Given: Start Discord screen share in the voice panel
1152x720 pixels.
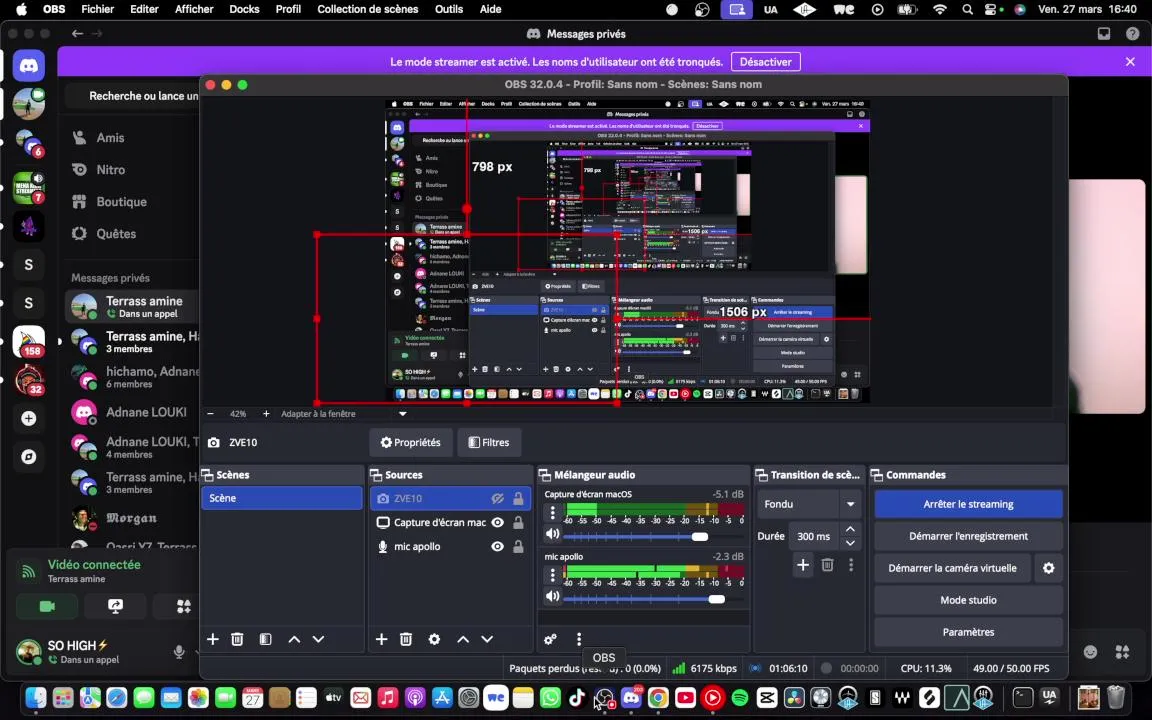Looking at the screenshot, I should point(115,606).
